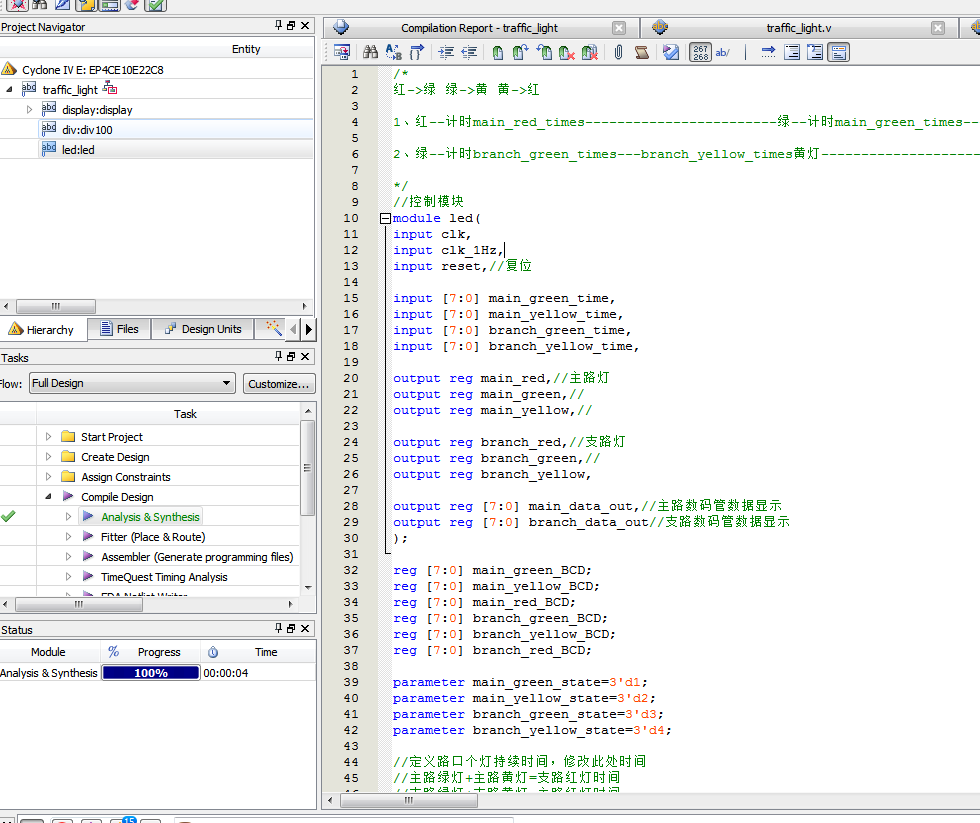Toggle line numbers display 267/268
980x823 pixels.
701,52
